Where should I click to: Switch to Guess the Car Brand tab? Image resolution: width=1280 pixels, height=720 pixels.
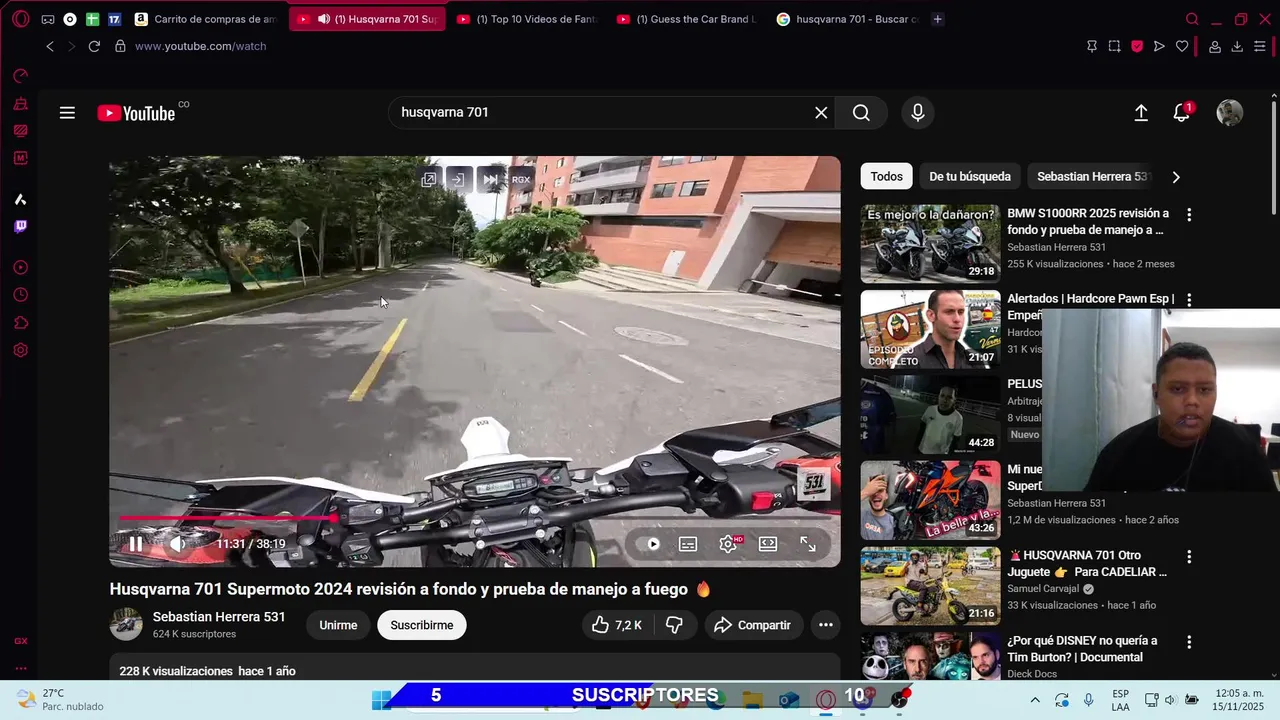coord(688,19)
